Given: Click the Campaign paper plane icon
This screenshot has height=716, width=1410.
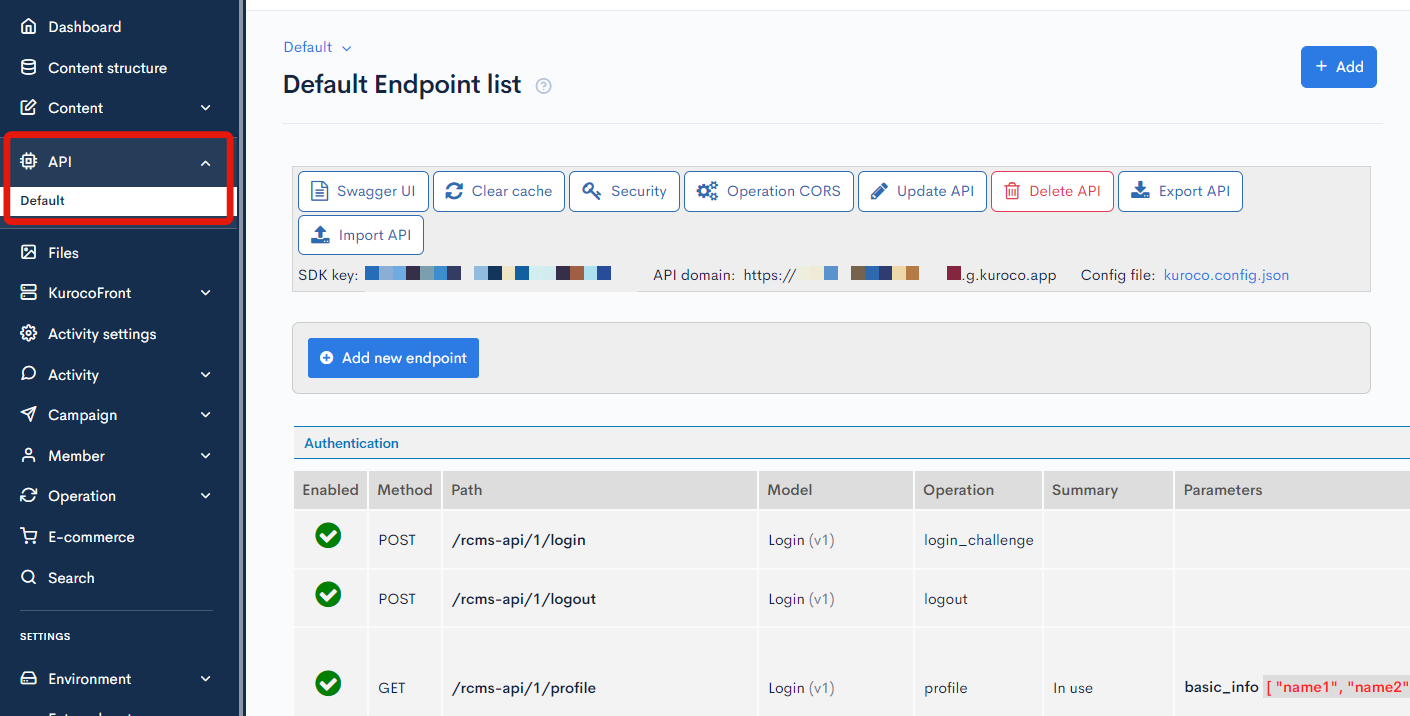Looking at the screenshot, I should [x=29, y=415].
